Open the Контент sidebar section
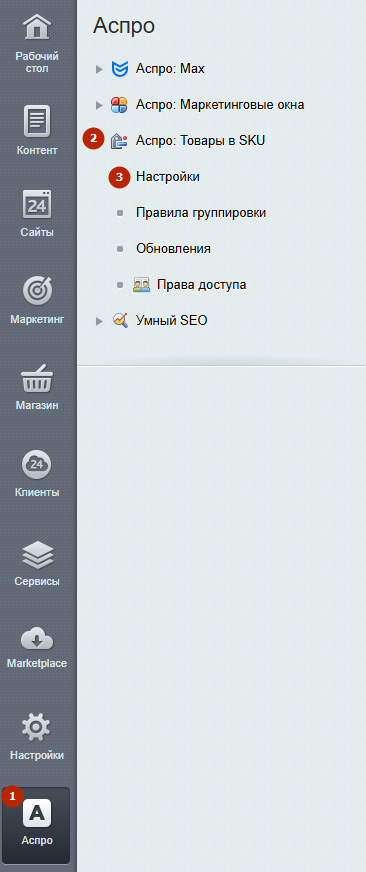366x872 pixels. (37, 130)
